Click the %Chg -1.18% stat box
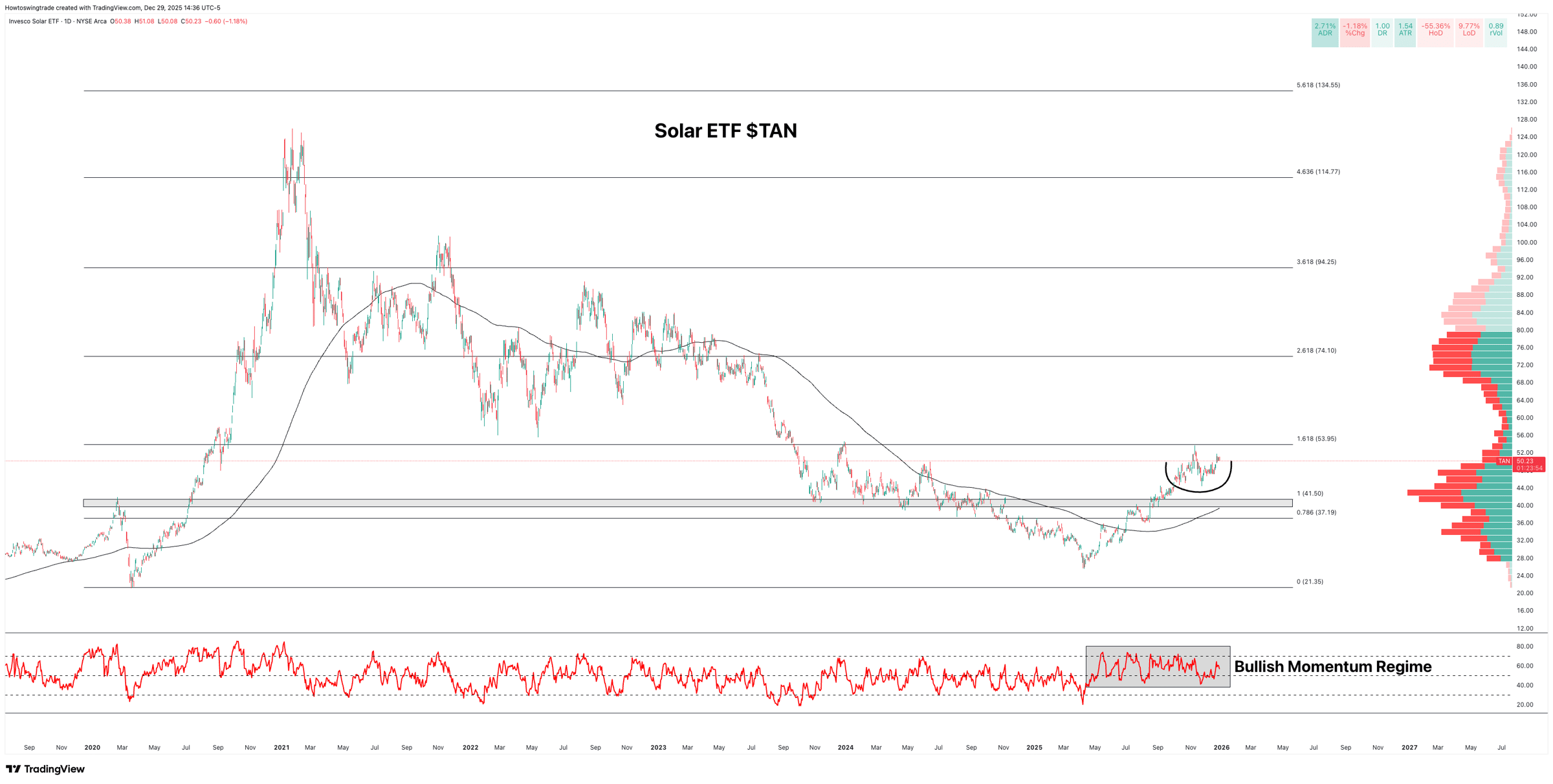Viewport: 1553px width, 784px height. pyautogui.click(x=1354, y=30)
